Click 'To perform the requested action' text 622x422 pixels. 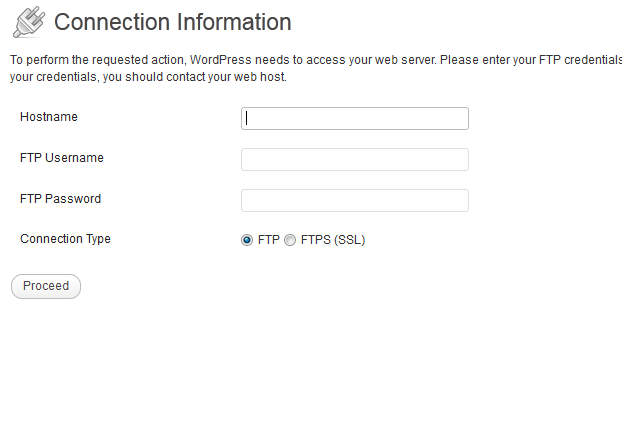[x=97, y=60]
